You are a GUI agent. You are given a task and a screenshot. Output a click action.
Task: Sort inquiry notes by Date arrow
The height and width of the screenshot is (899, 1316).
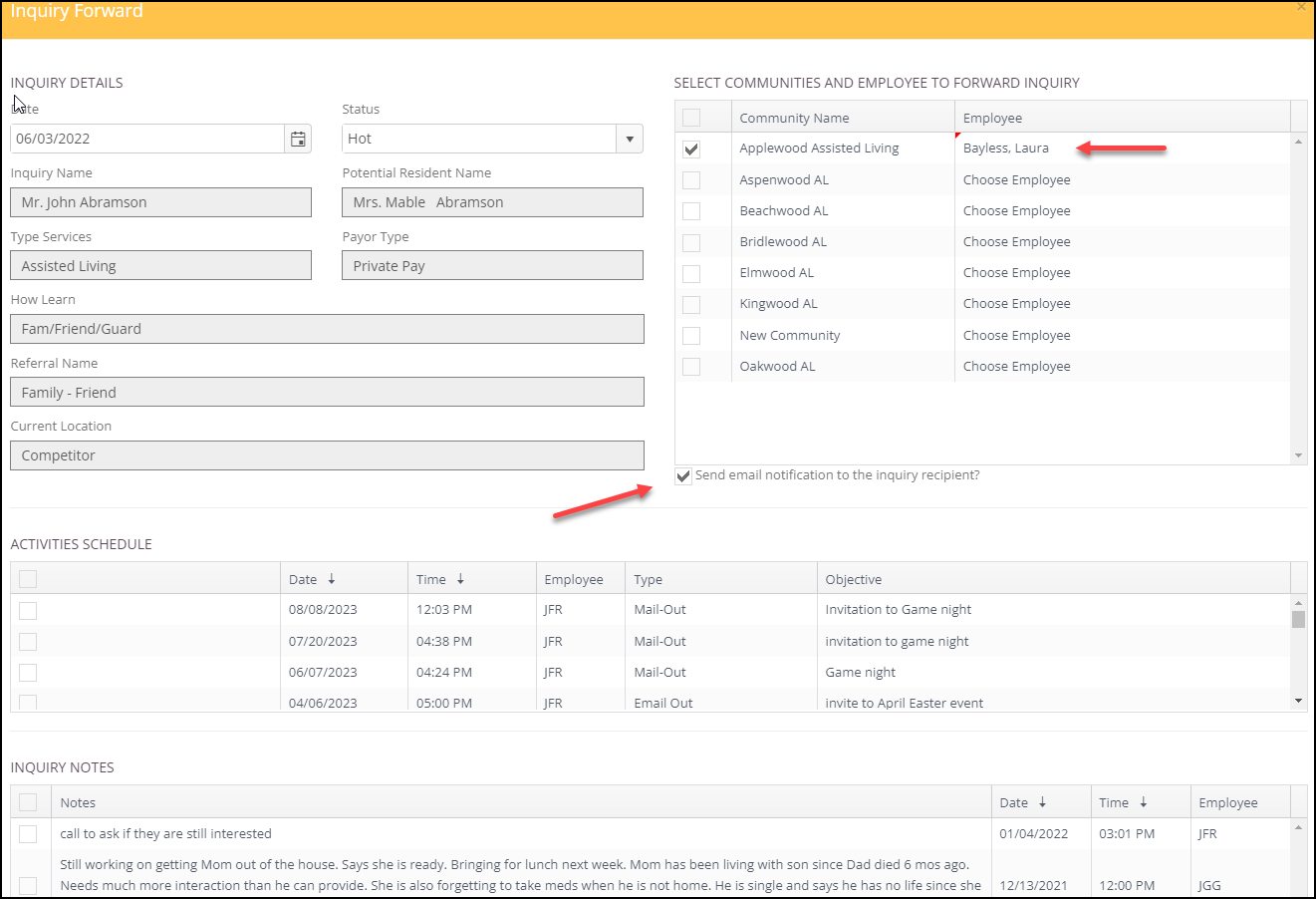point(1043,802)
